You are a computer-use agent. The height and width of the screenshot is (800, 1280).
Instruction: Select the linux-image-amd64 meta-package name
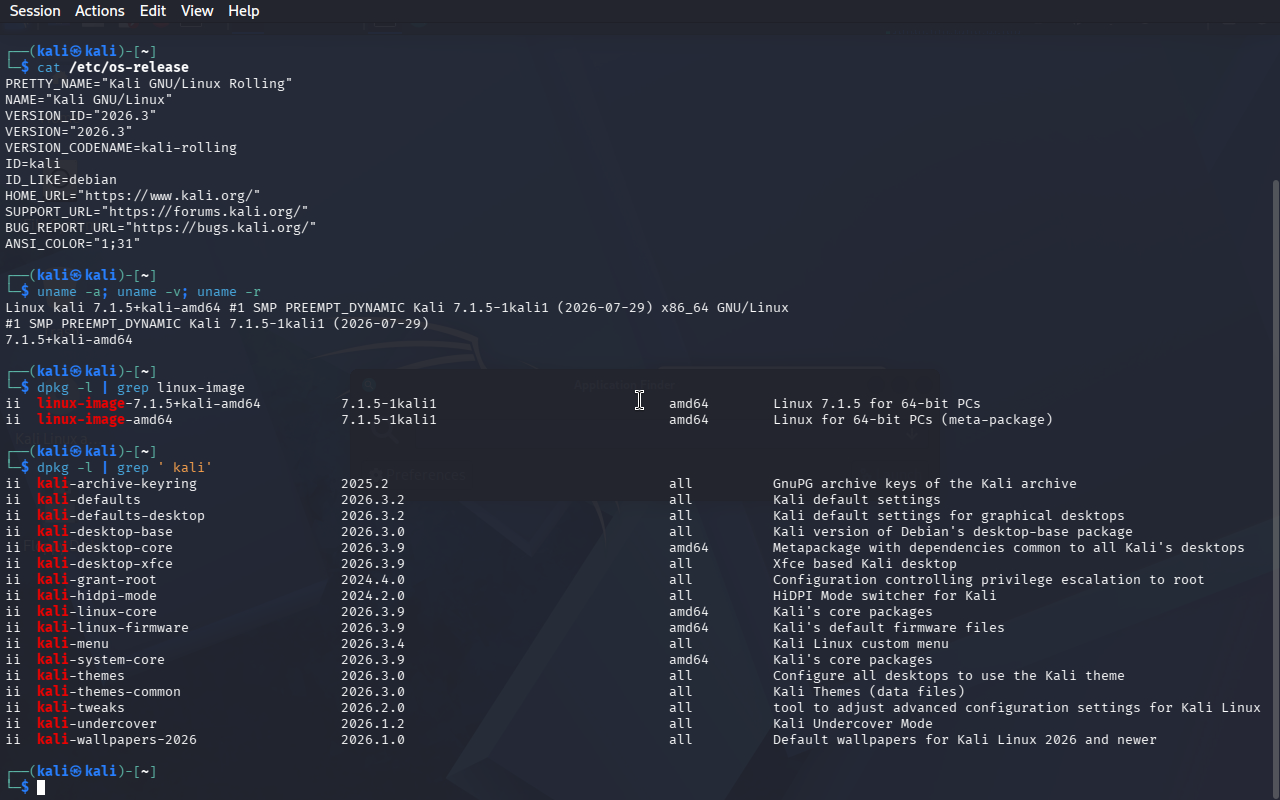point(105,419)
